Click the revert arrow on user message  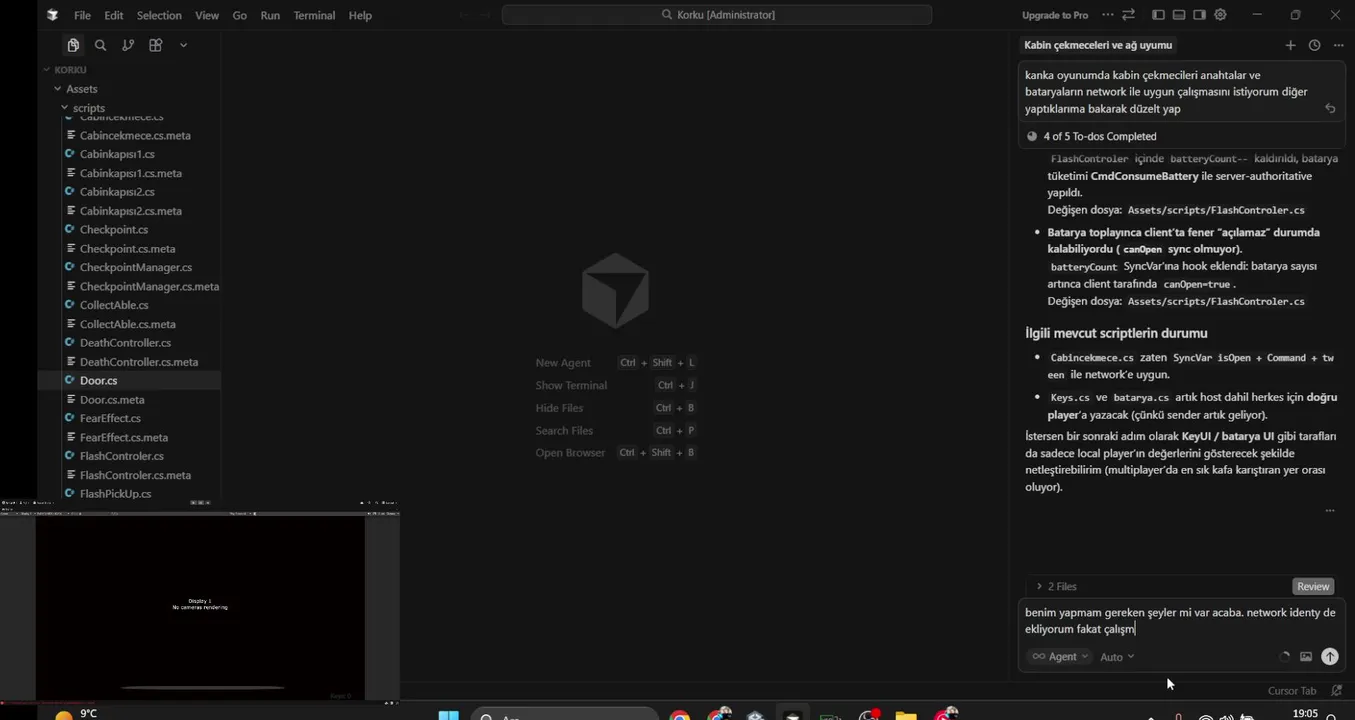pyautogui.click(x=1329, y=108)
